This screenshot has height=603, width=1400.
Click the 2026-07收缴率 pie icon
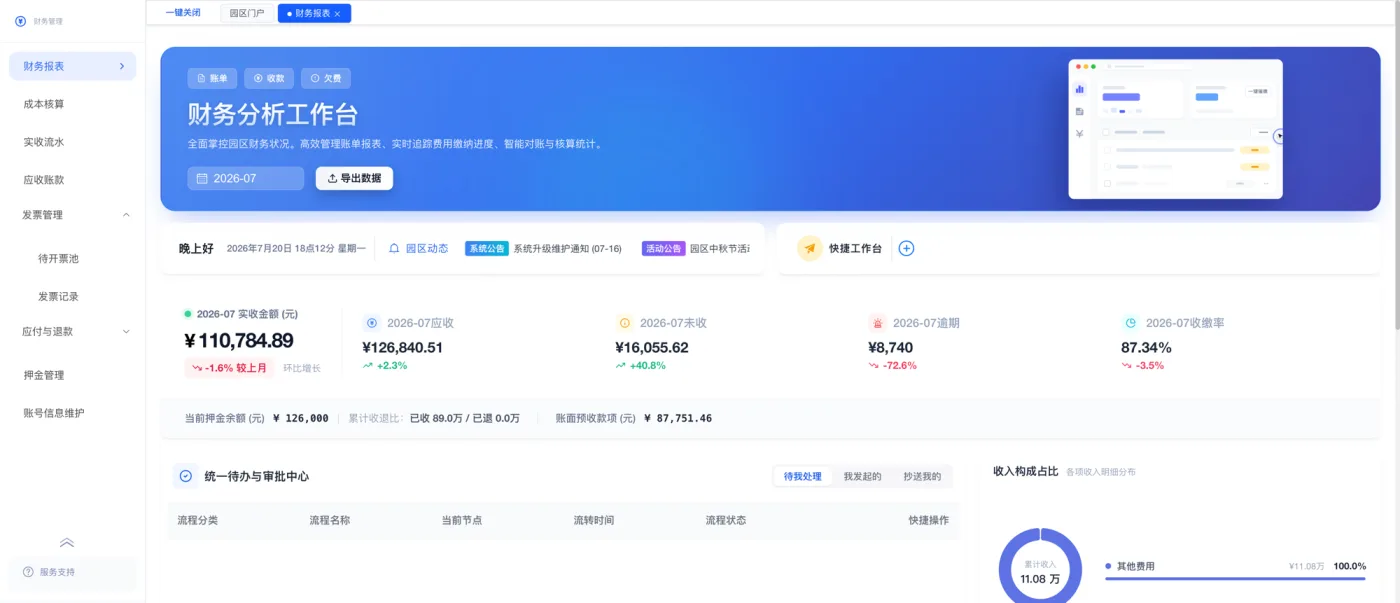point(1131,323)
